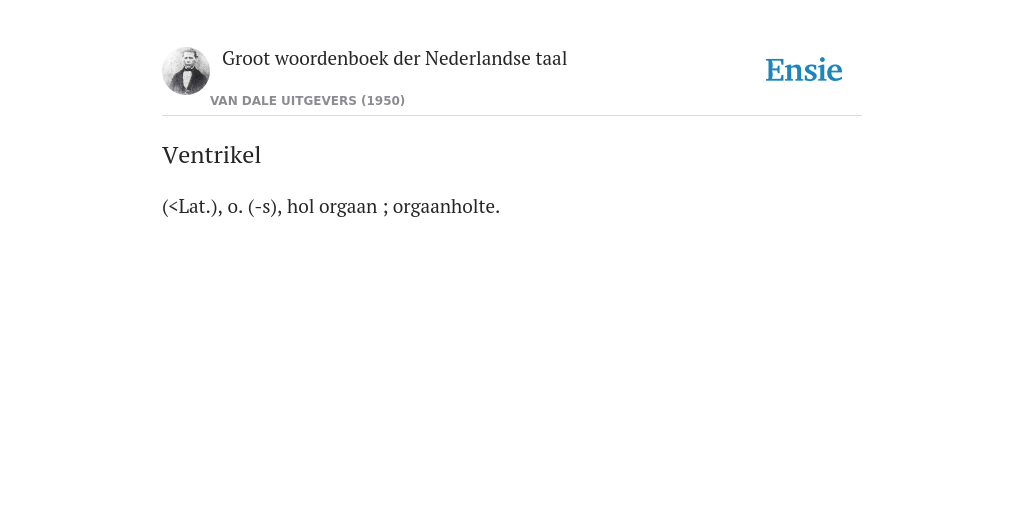Screen dimensions: 1024x512
Task: Click the year '(1950)' in the publisher line
Action: [383, 101]
